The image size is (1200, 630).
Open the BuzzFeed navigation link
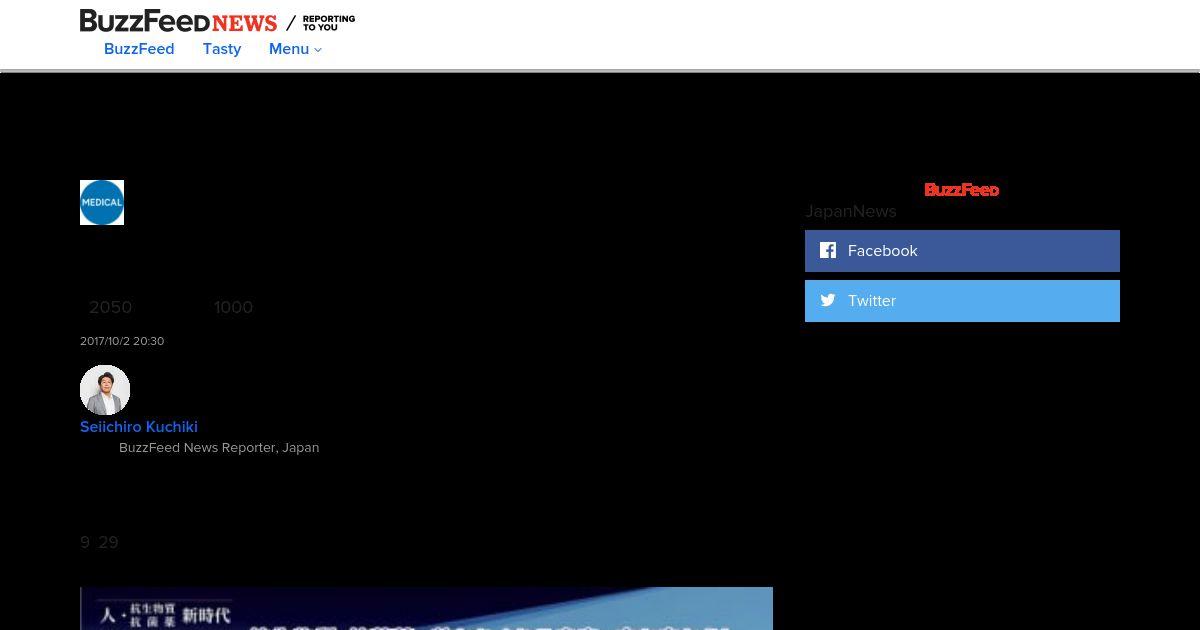(139, 49)
